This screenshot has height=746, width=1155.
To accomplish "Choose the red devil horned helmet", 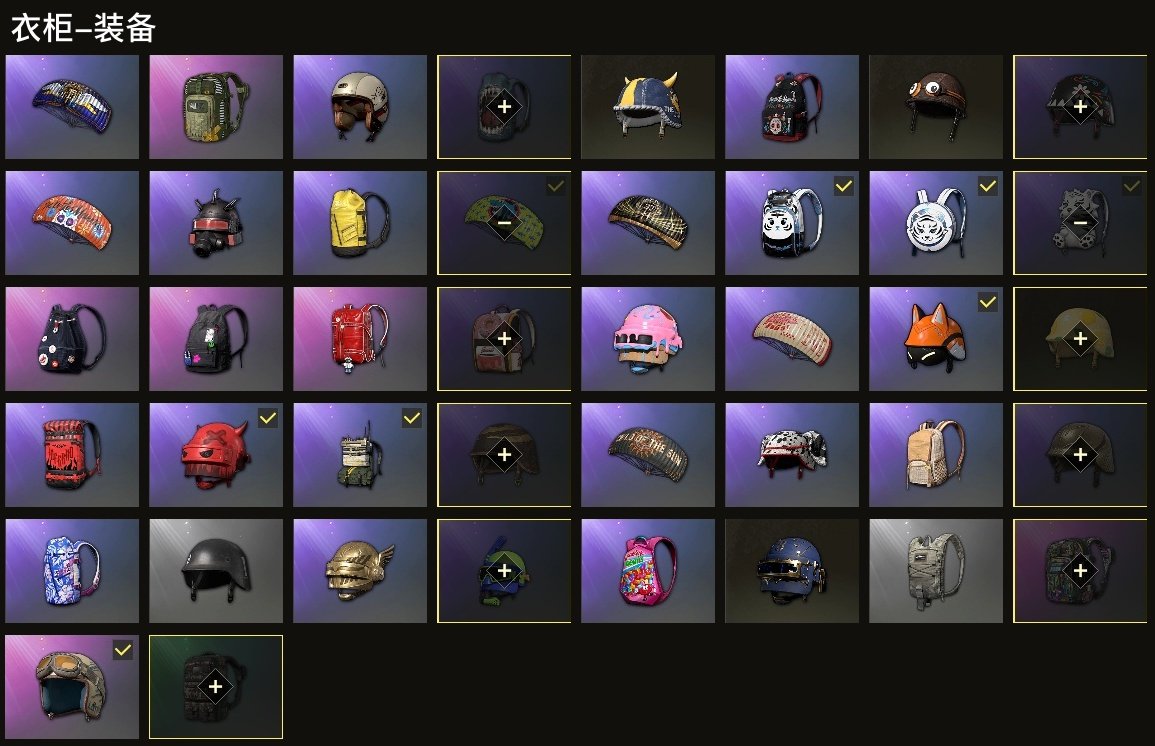I will (x=216, y=454).
